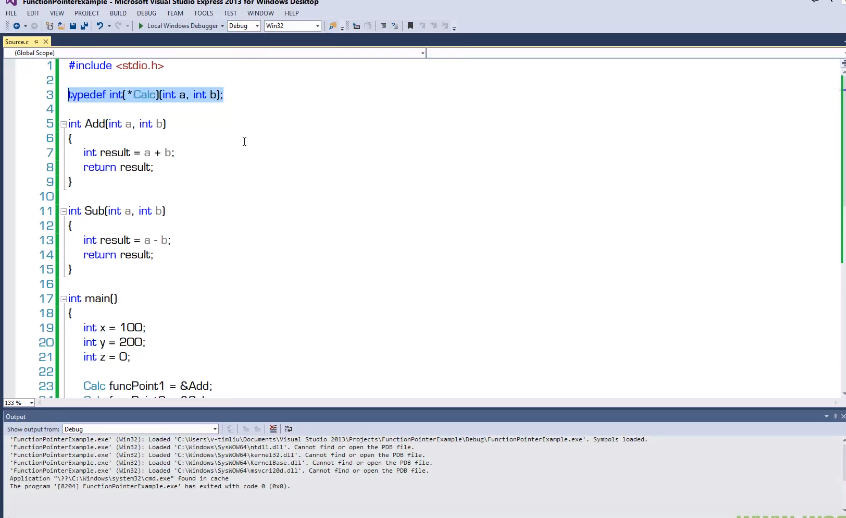Image resolution: width=846 pixels, height=518 pixels.
Task: Click the '#include <stdio.h>' line
Action: click(116, 65)
